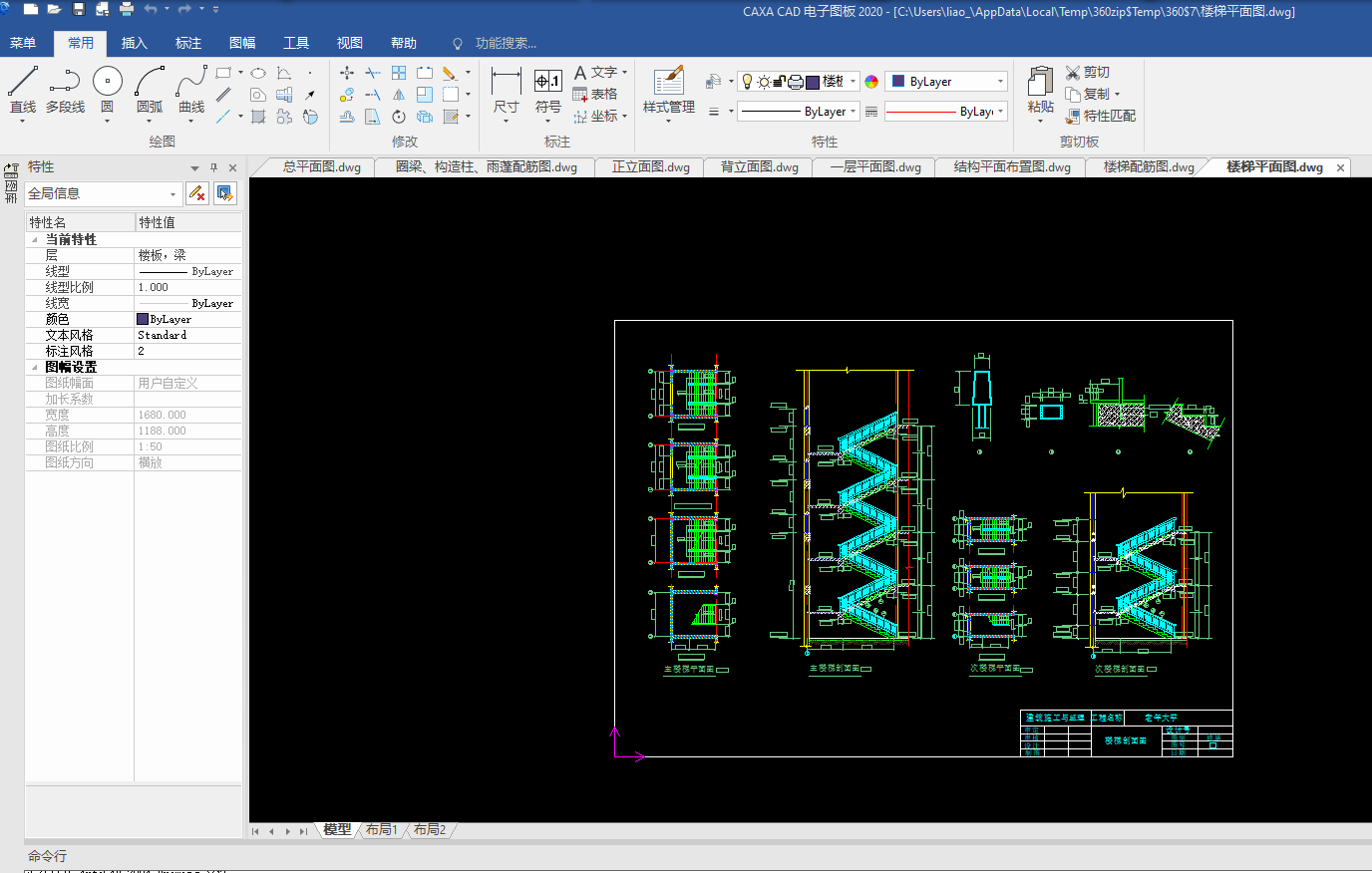Click 特性匹配 match properties

pyautogui.click(x=1101, y=116)
